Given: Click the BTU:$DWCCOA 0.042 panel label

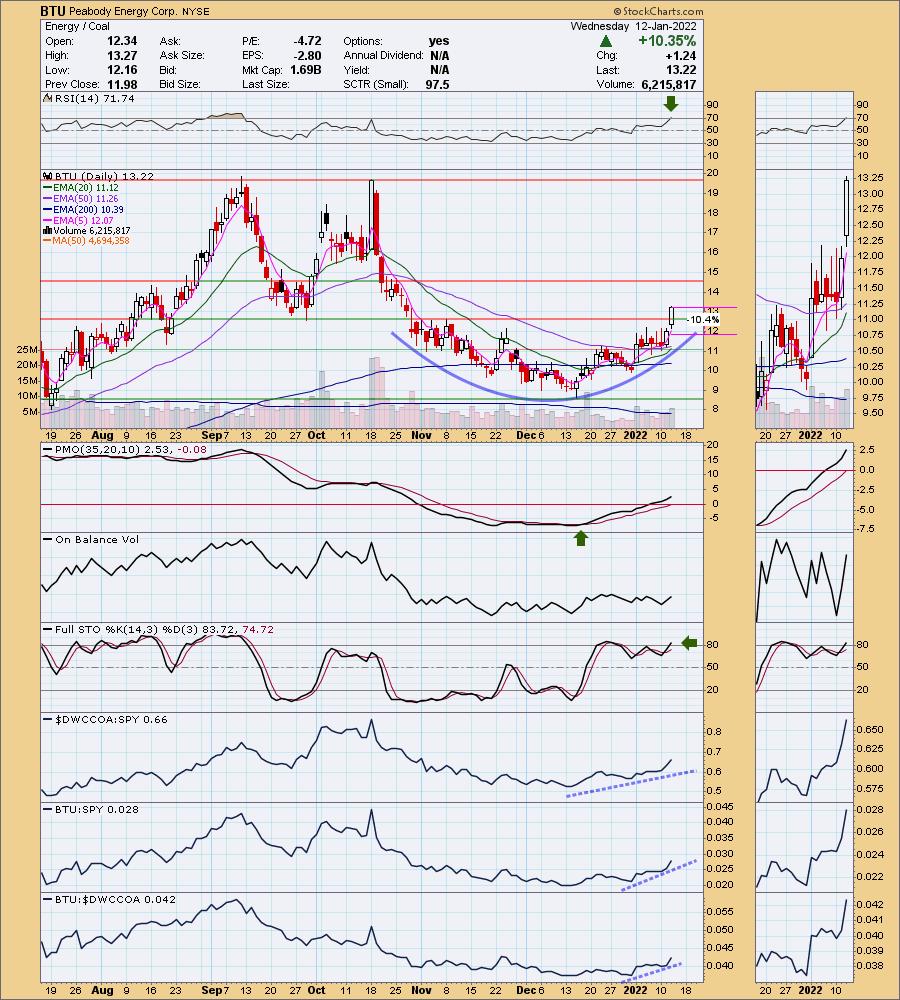Looking at the screenshot, I should [110, 899].
